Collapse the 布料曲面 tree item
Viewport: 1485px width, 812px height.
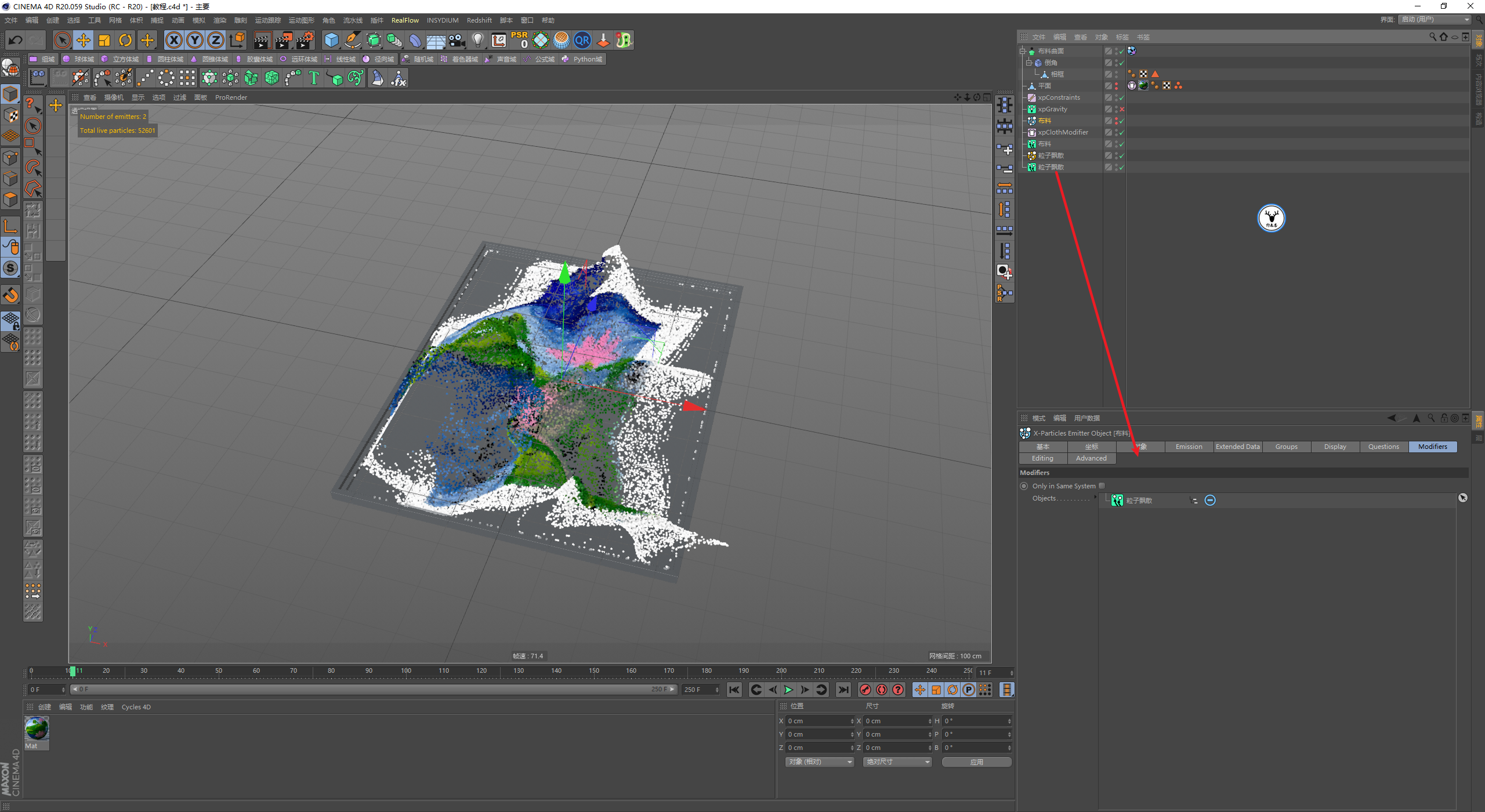pyautogui.click(x=1023, y=51)
